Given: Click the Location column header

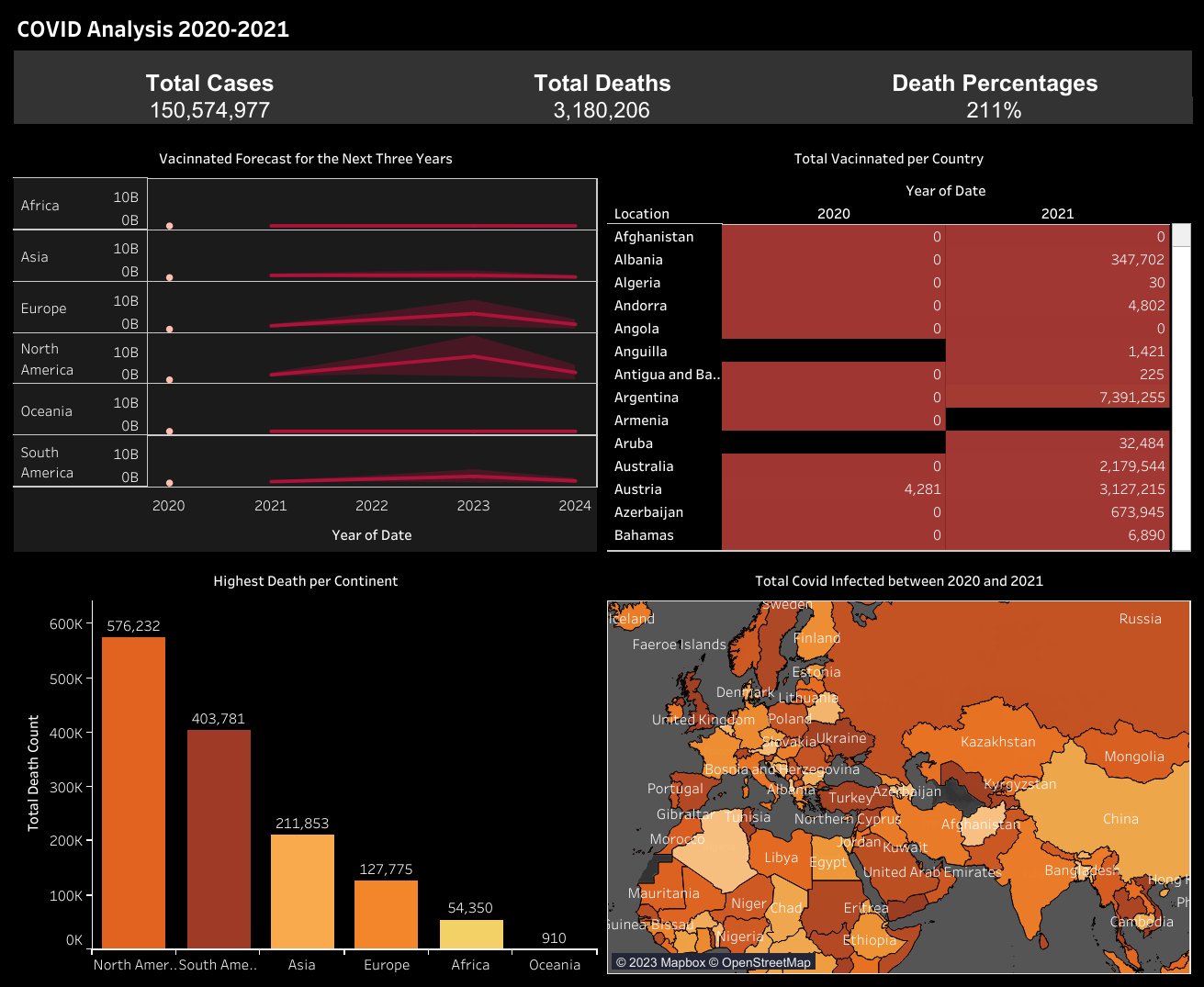Looking at the screenshot, I should [x=641, y=213].
